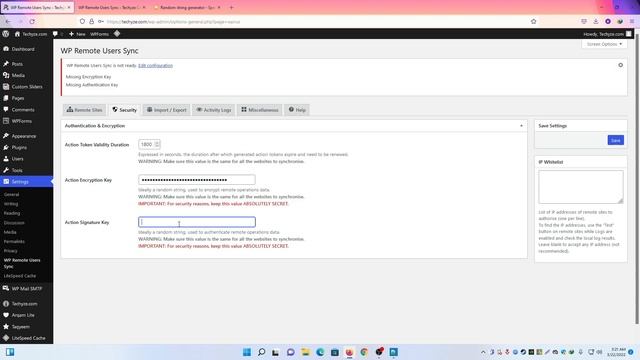Switch to Help tab
The width and height of the screenshot is (640, 360).
click(x=297, y=110)
